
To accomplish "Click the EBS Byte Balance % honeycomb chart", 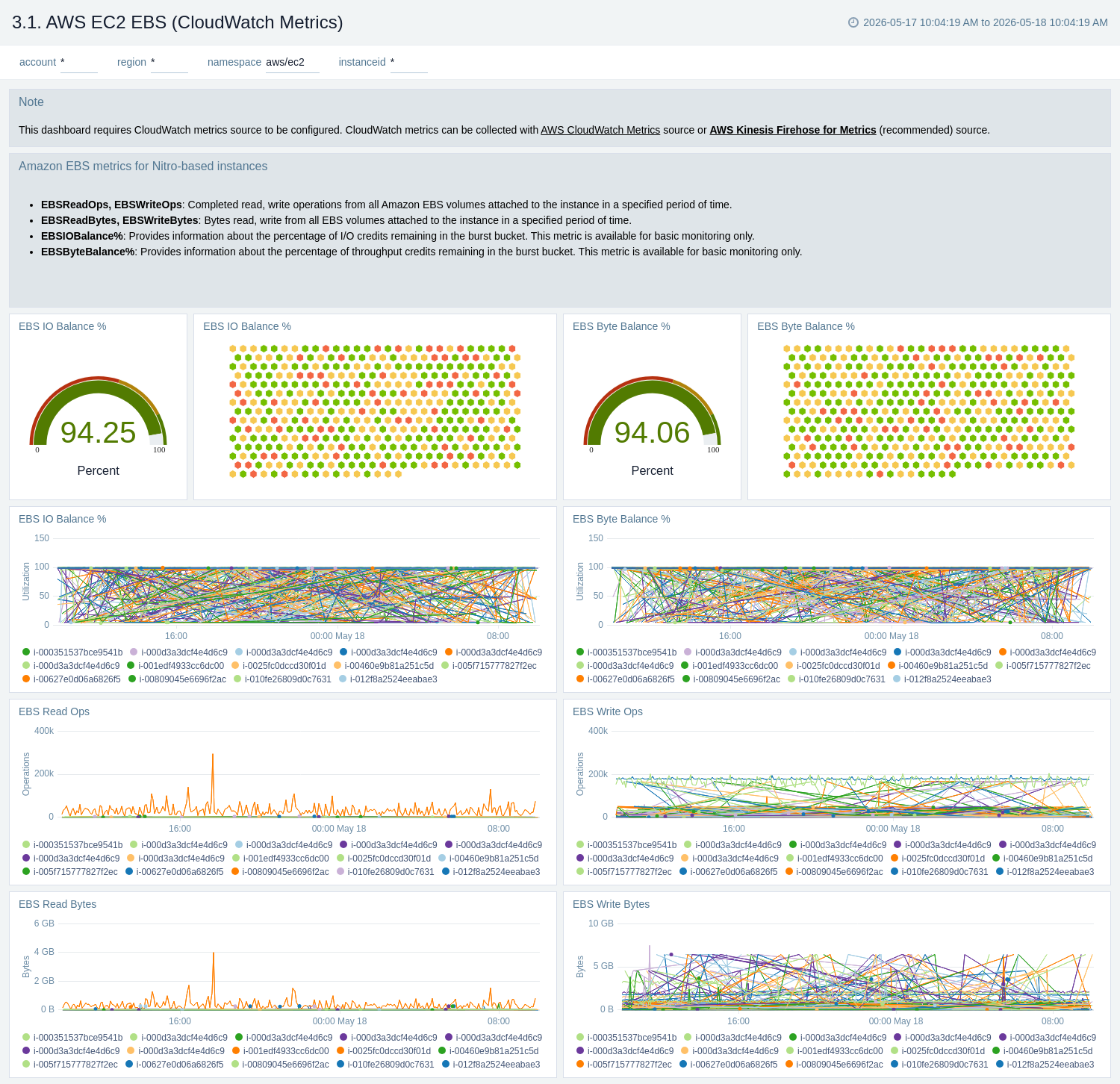I will tap(929, 411).
